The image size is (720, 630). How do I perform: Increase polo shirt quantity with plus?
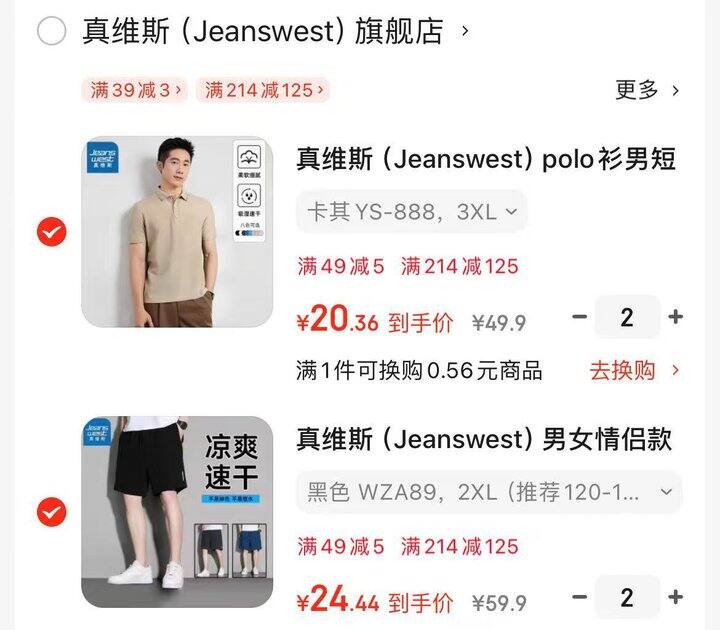[675, 317]
